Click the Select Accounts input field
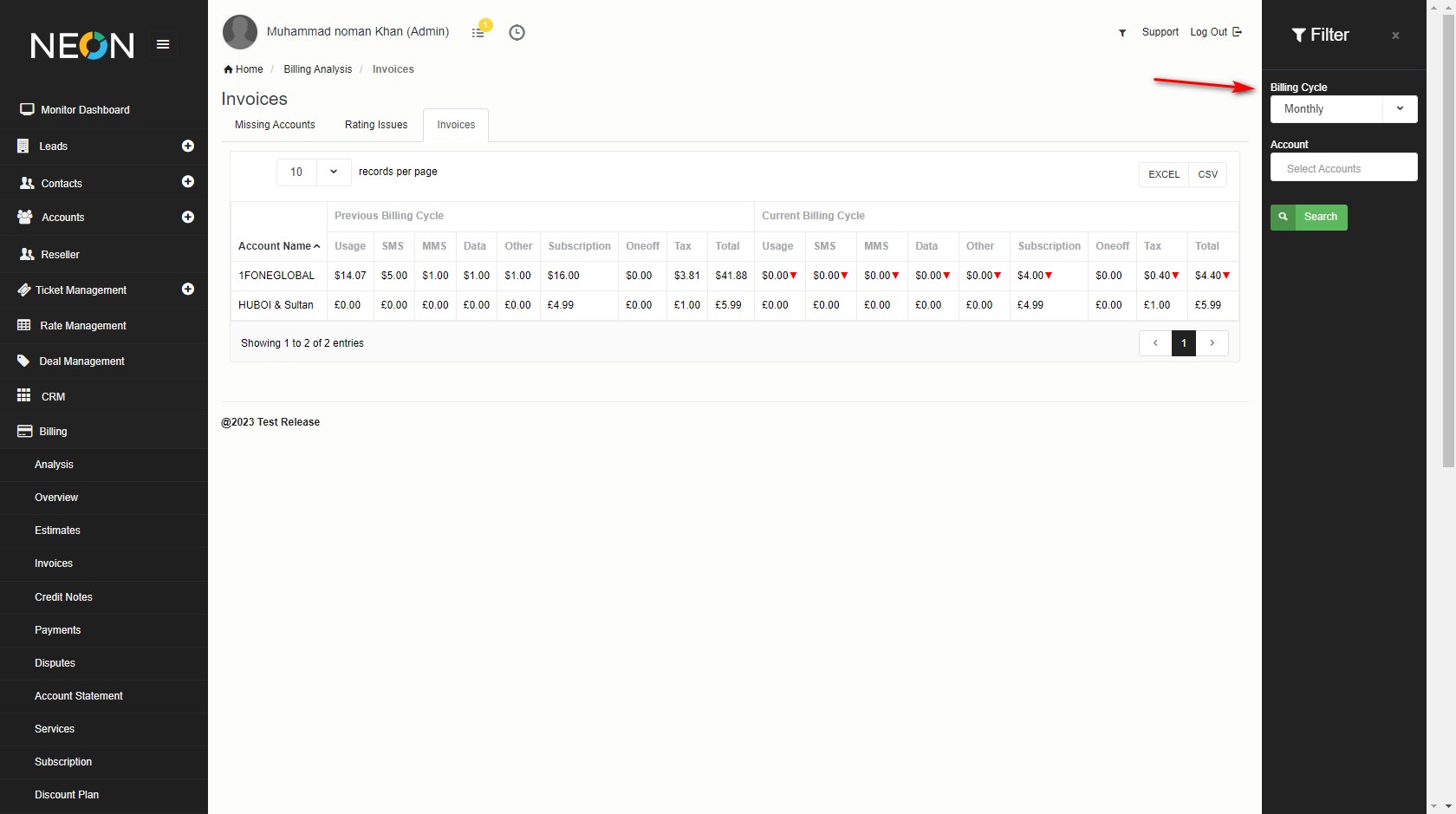1456x814 pixels. pyautogui.click(x=1343, y=168)
